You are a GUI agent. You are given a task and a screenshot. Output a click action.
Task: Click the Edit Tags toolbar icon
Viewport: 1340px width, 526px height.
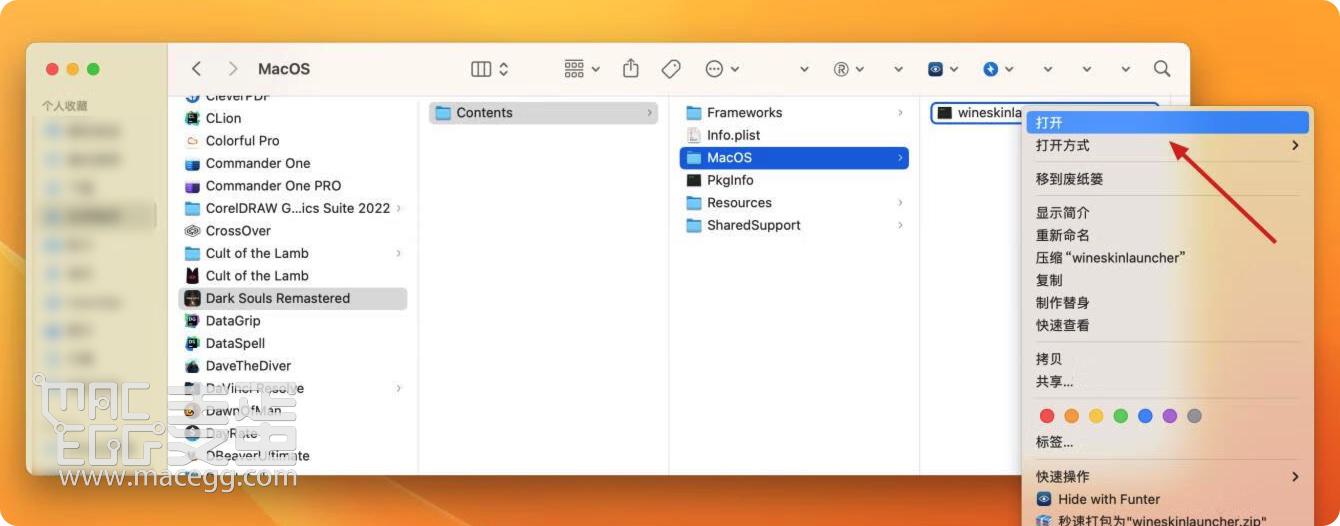[x=671, y=69]
